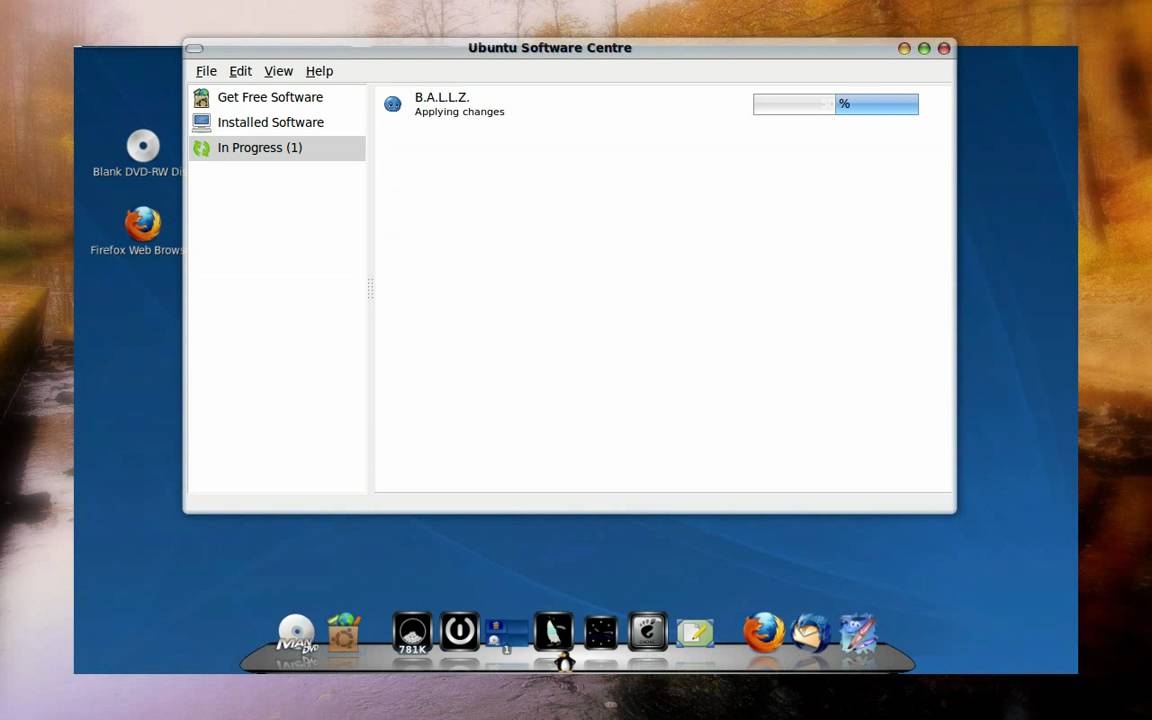Click the B.A.L.L.Z. installation progress bar
Image resolution: width=1152 pixels, height=720 pixels.
[836, 104]
